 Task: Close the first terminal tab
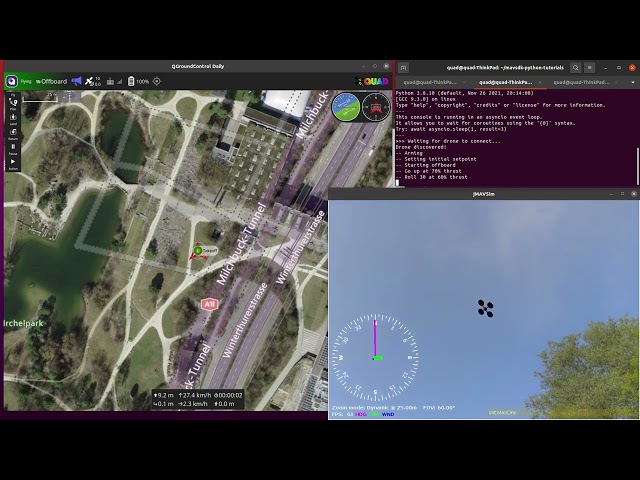point(464,82)
